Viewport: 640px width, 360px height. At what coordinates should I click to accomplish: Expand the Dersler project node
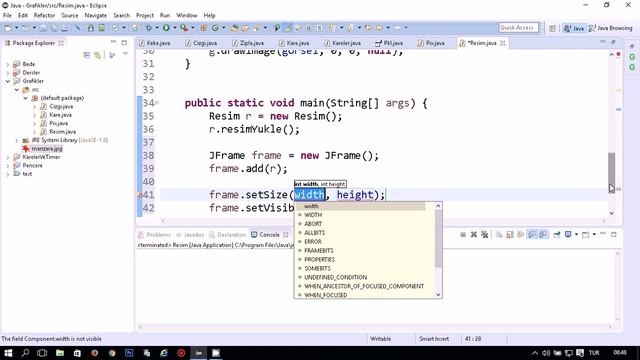pyautogui.click(x=7, y=73)
